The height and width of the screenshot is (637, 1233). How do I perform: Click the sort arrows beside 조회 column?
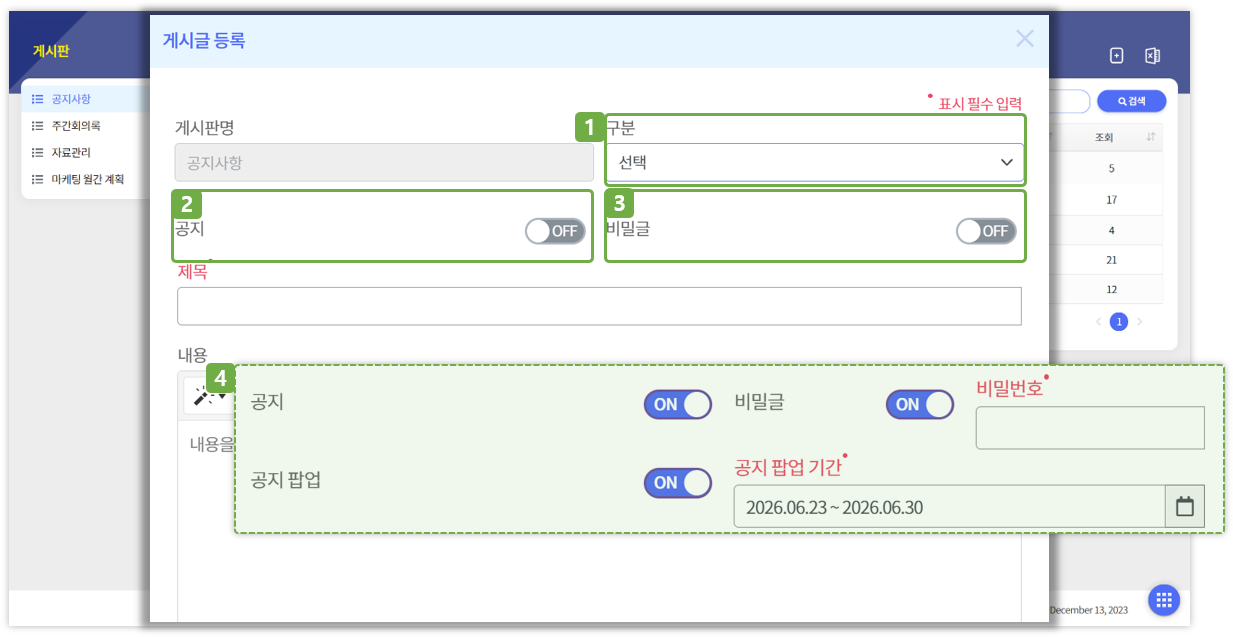[x=1151, y=137]
